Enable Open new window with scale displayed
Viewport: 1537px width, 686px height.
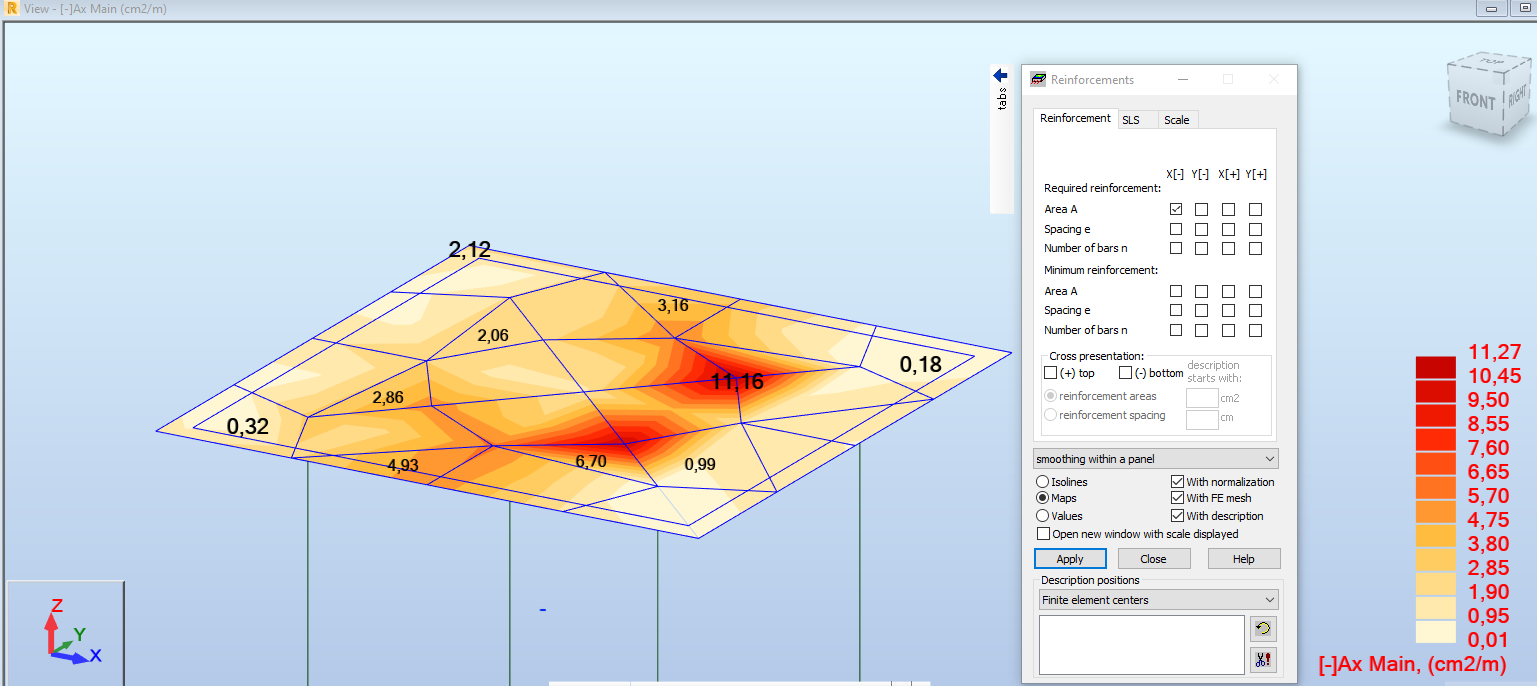1043,534
